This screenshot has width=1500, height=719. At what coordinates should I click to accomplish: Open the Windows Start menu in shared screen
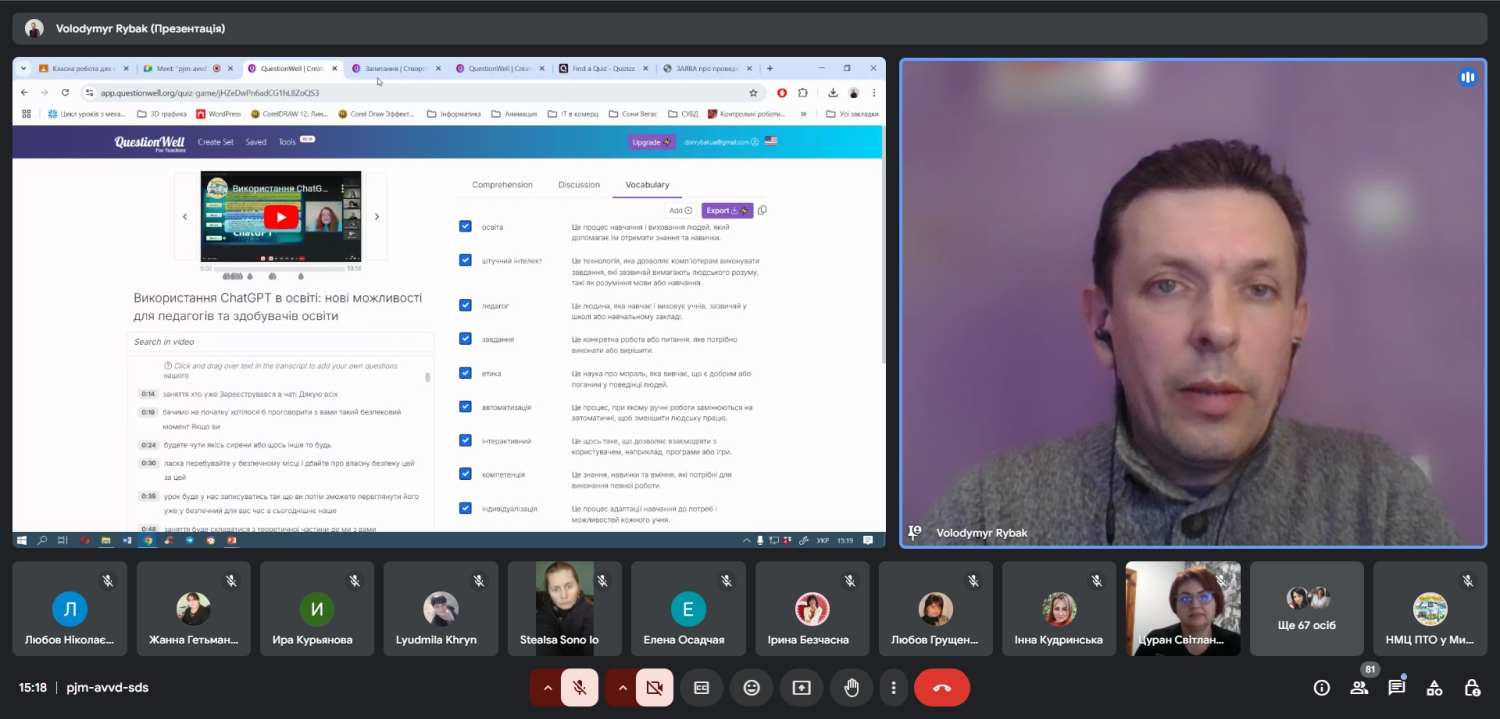[x=21, y=540]
